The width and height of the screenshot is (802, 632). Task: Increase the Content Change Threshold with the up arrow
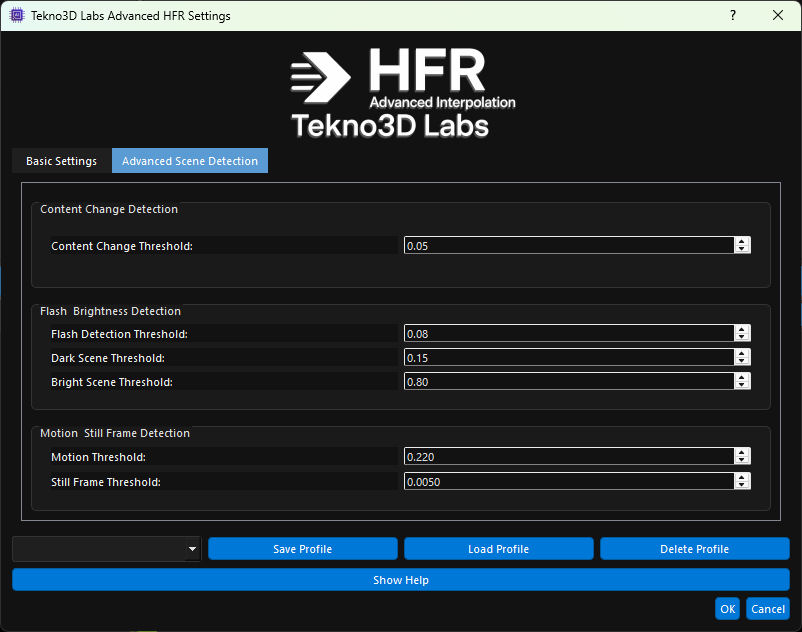click(742, 241)
